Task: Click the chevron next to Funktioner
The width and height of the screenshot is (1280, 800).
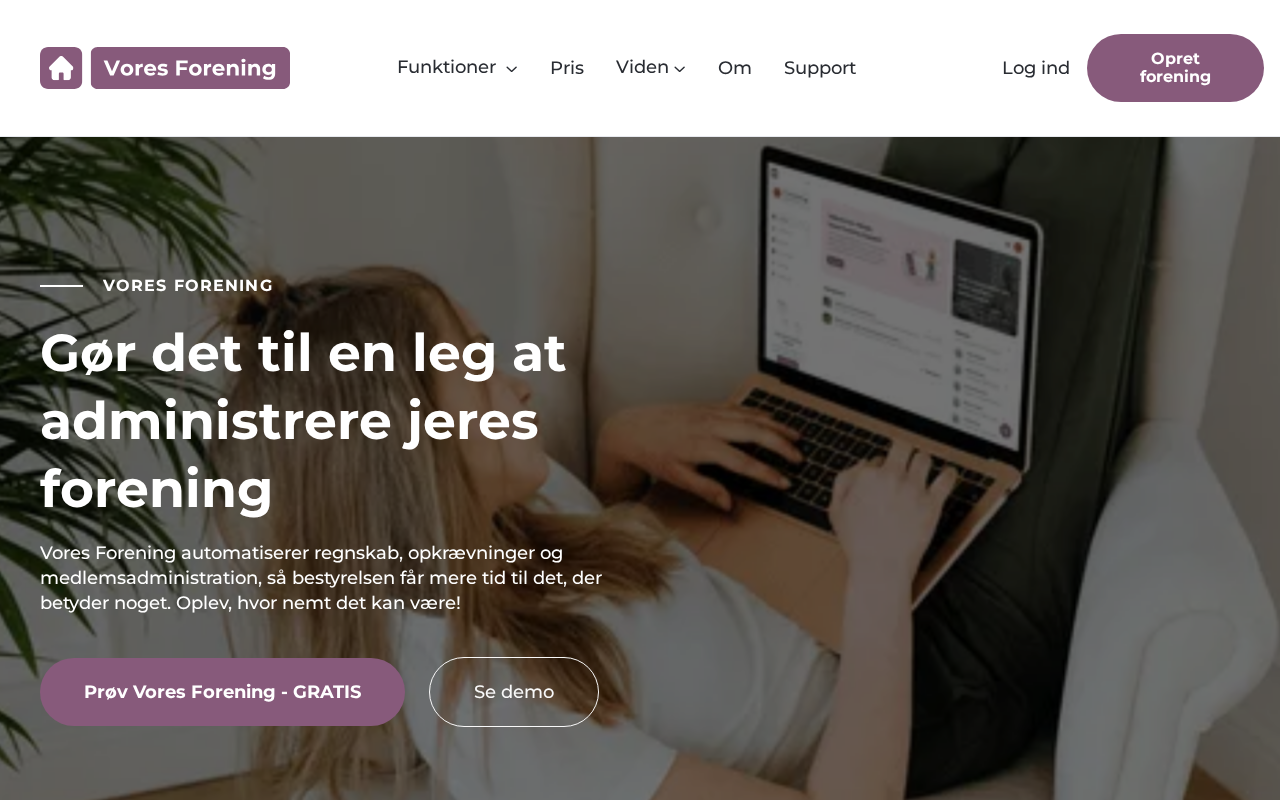Action: point(511,69)
